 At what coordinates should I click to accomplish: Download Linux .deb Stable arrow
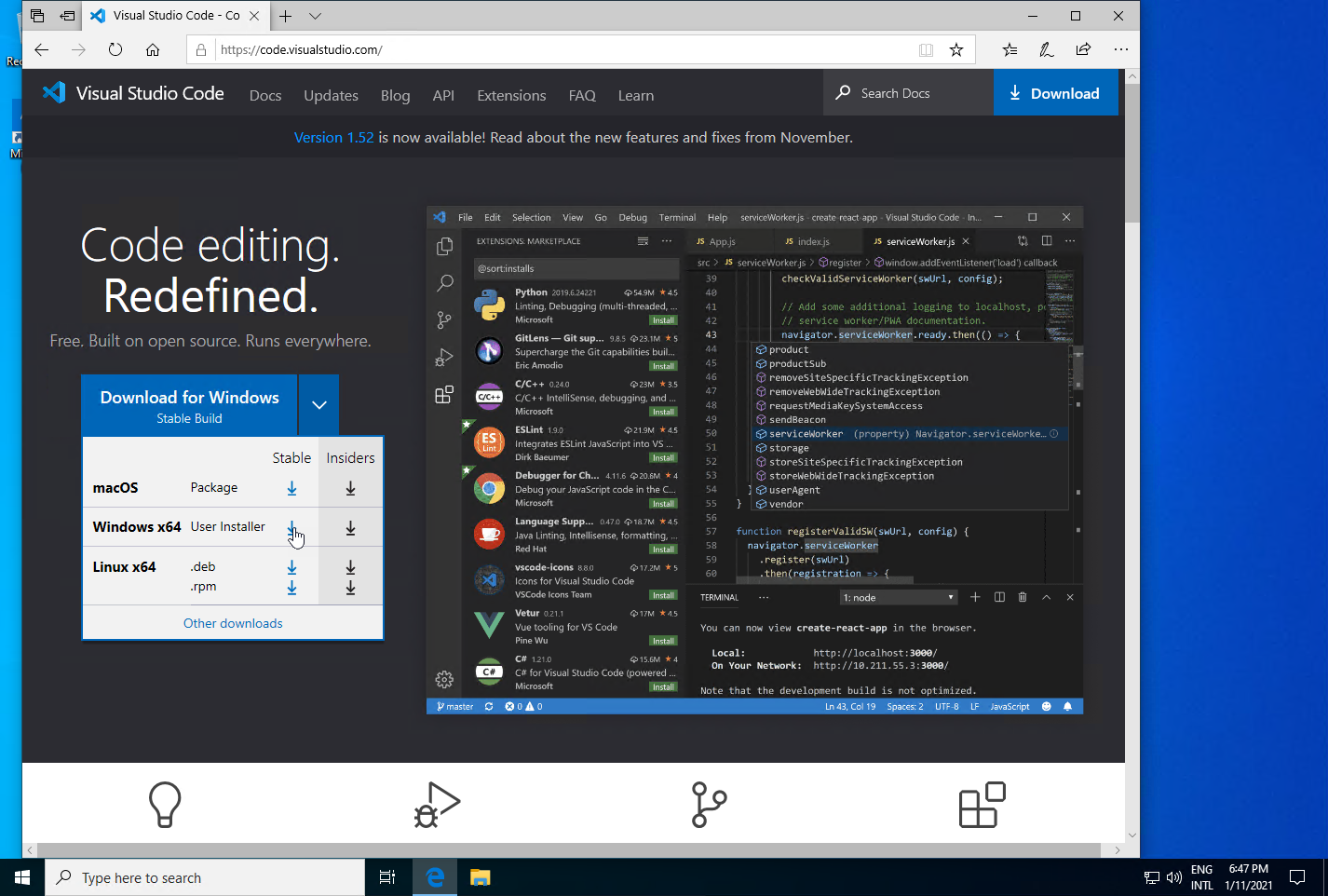click(291, 567)
